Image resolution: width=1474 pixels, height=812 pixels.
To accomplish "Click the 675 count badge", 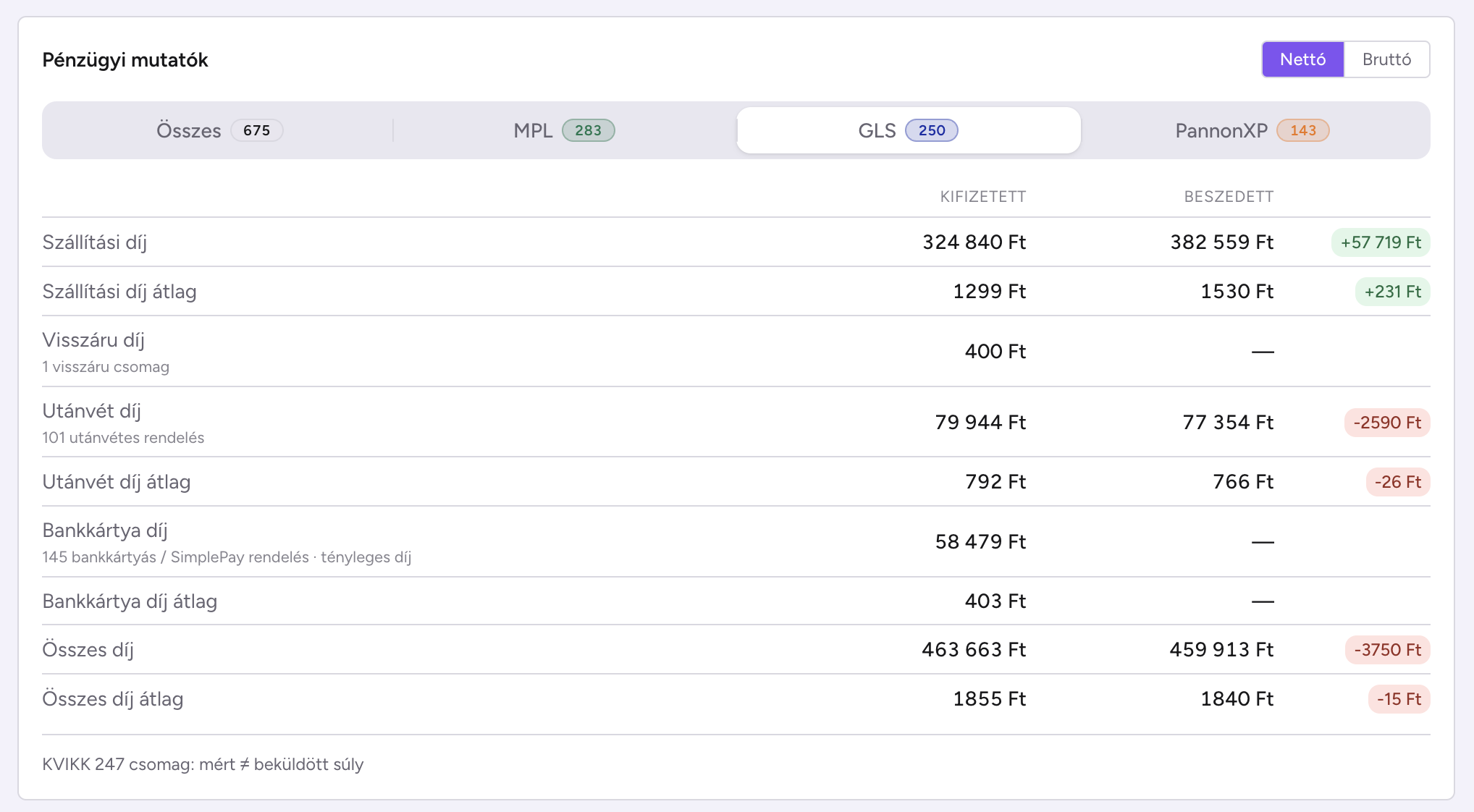I will pos(257,130).
